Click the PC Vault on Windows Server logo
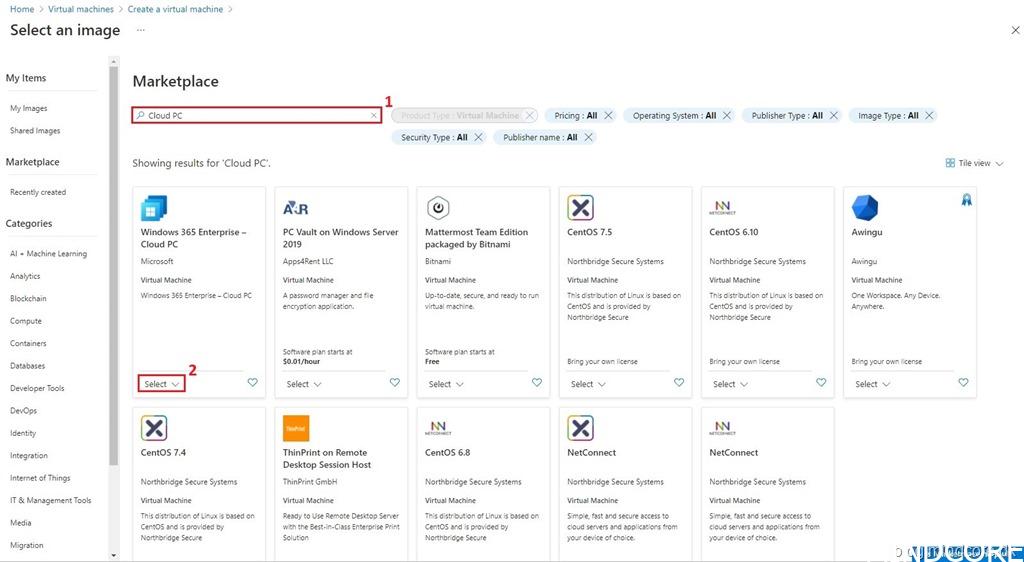Screen dimensions: 1024x562 click(296, 208)
